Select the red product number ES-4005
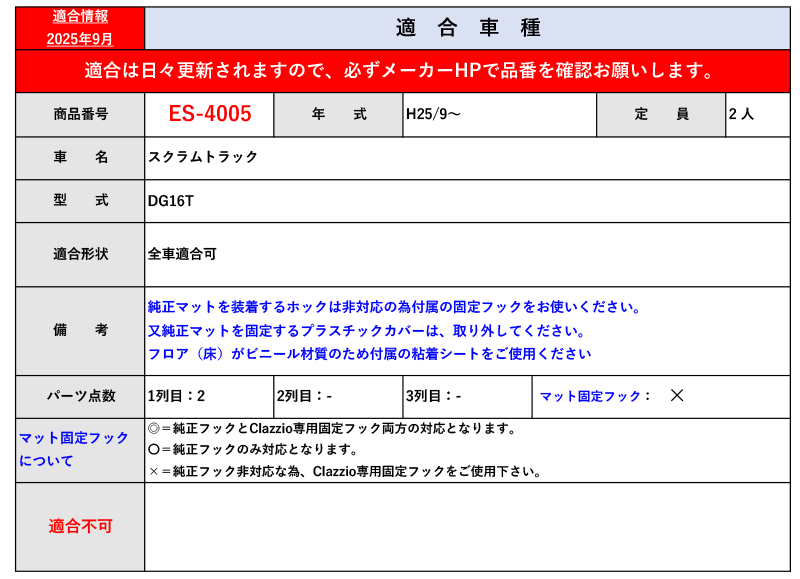 point(209,114)
